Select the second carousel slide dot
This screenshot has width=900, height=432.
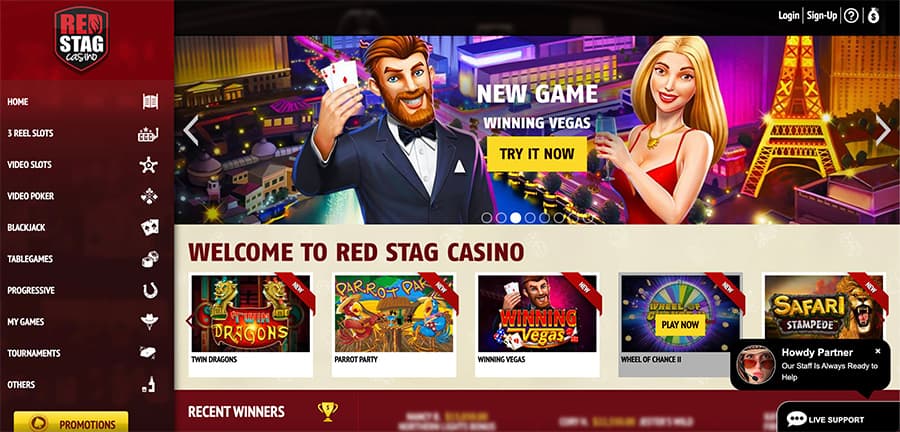click(501, 217)
